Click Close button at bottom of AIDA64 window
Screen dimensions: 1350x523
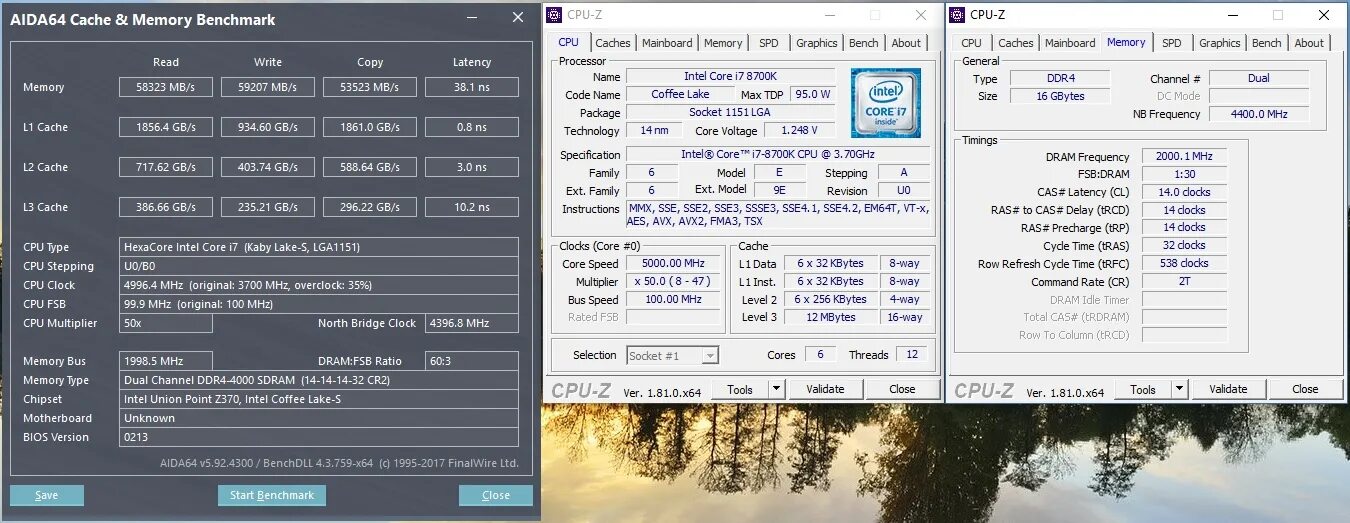[496, 495]
